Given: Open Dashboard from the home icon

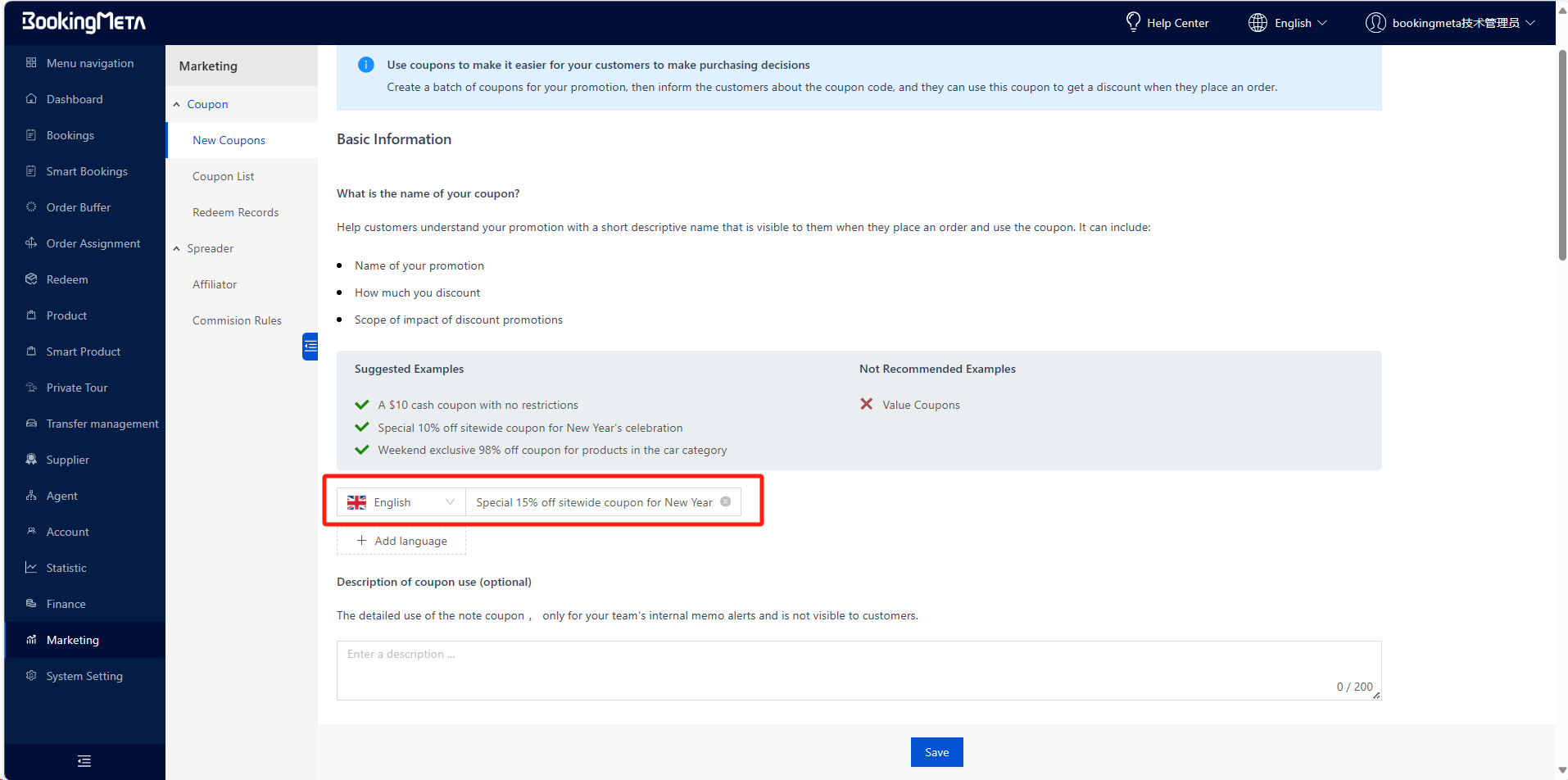Looking at the screenshot, I should point(31,99).
